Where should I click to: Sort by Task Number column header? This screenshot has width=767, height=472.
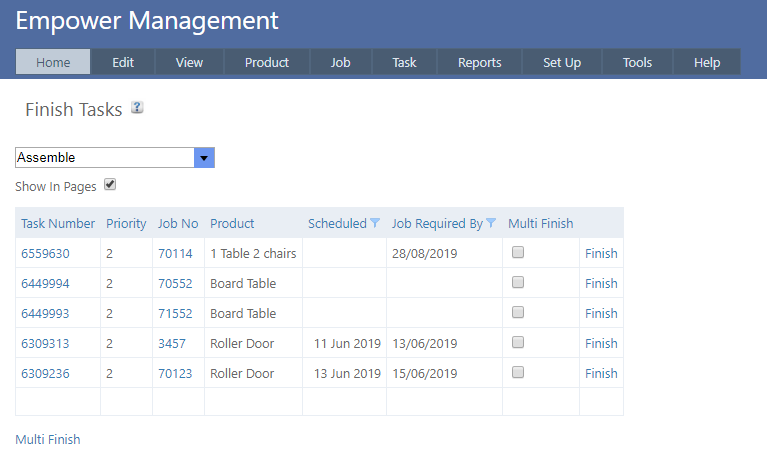click(58, 223)
